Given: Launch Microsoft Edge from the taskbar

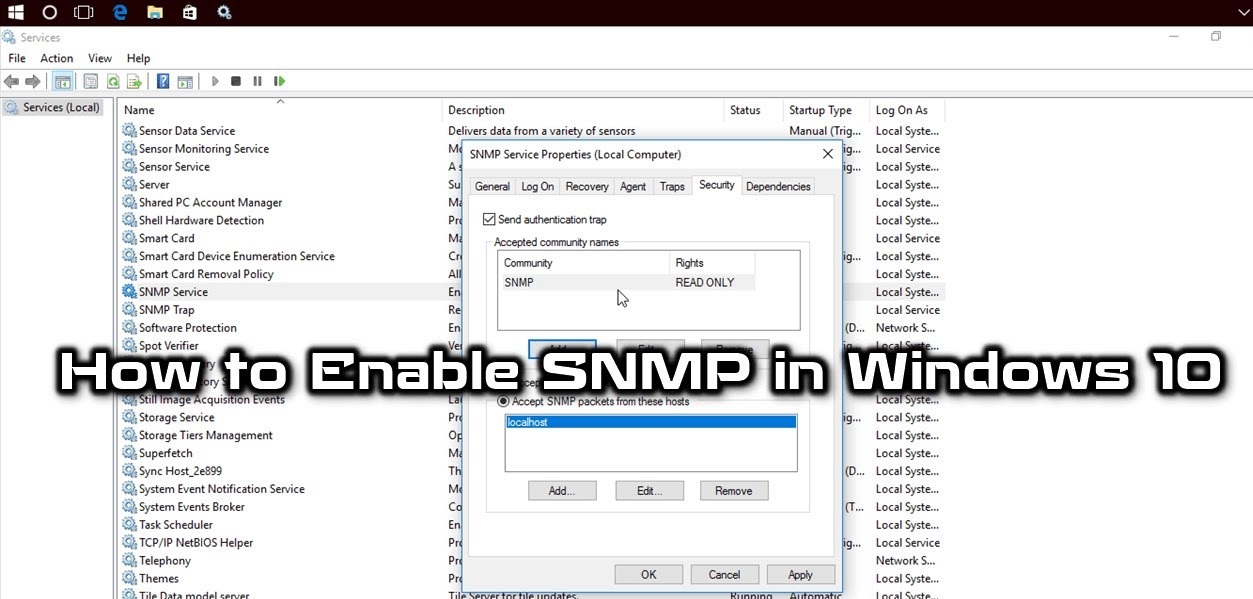Looking at the screenshot, I should pyautogui.click(x=120, y=13).
